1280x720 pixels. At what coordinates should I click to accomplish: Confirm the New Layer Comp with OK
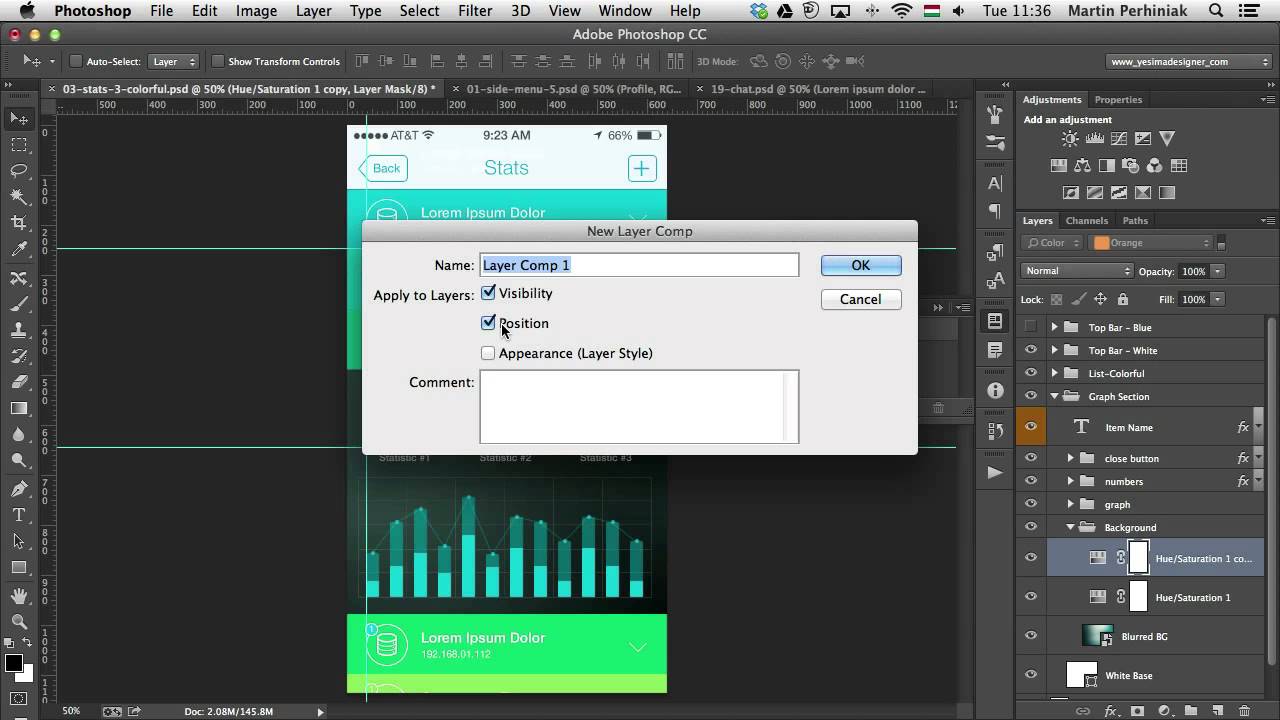(861, 265)
